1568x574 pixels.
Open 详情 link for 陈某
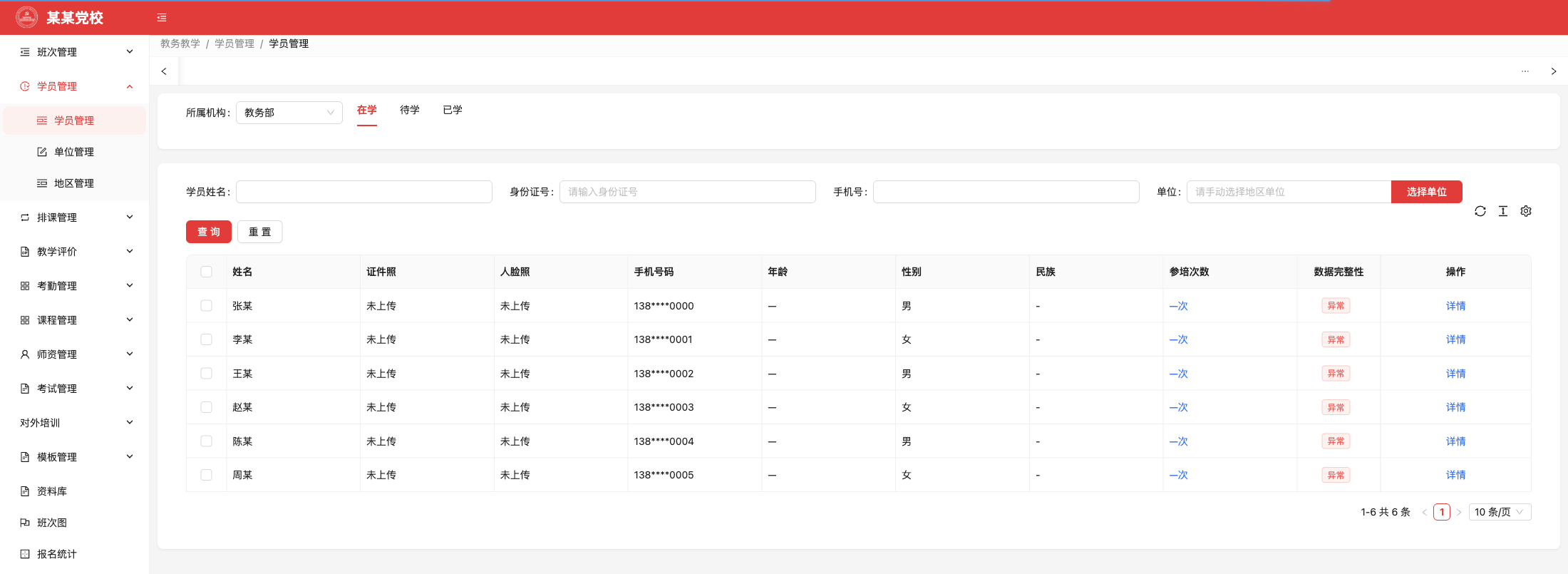[1456, 441]
